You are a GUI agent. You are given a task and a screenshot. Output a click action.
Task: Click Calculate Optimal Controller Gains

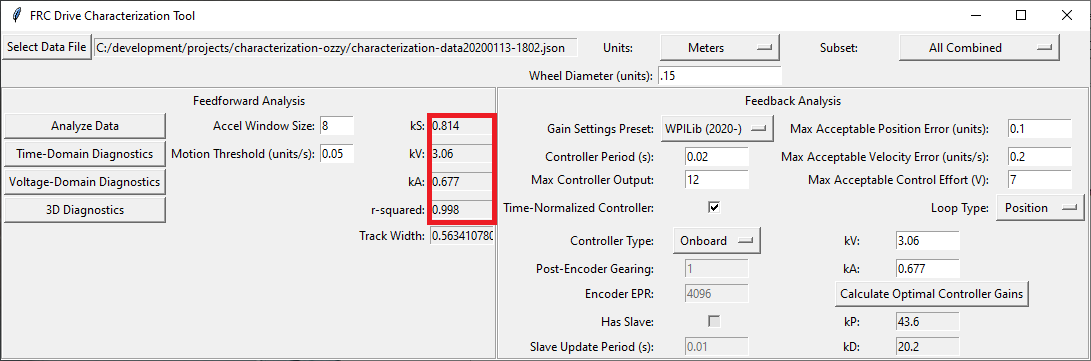[932, 294]
